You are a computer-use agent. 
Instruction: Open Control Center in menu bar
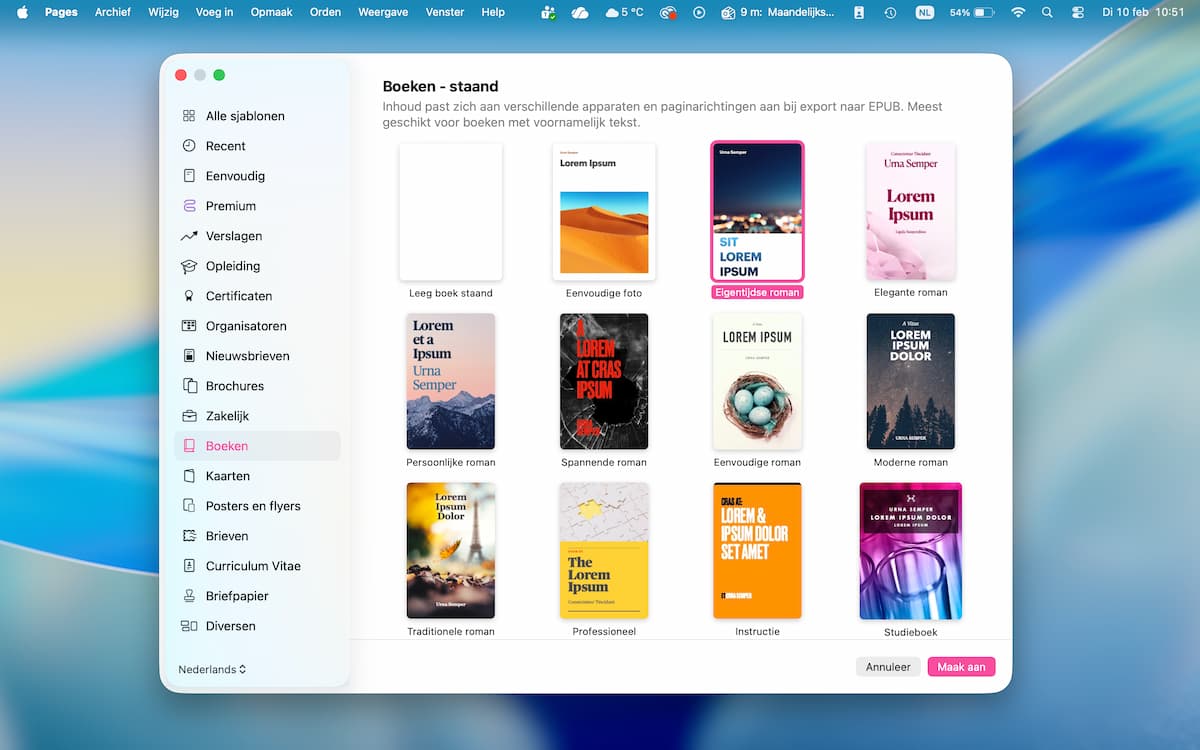(1077, 12)
